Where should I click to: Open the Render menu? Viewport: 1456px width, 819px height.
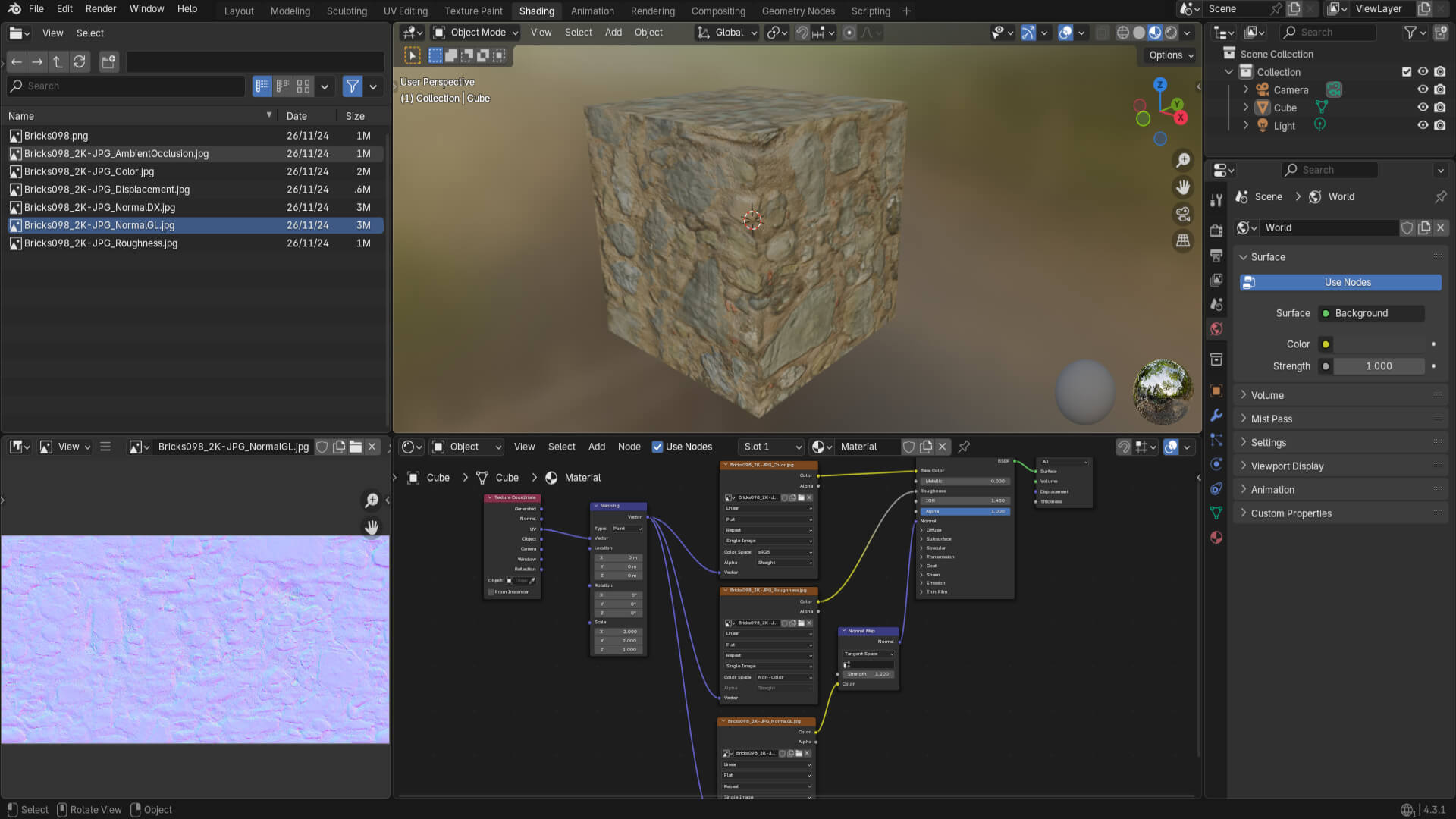point(101,9)
